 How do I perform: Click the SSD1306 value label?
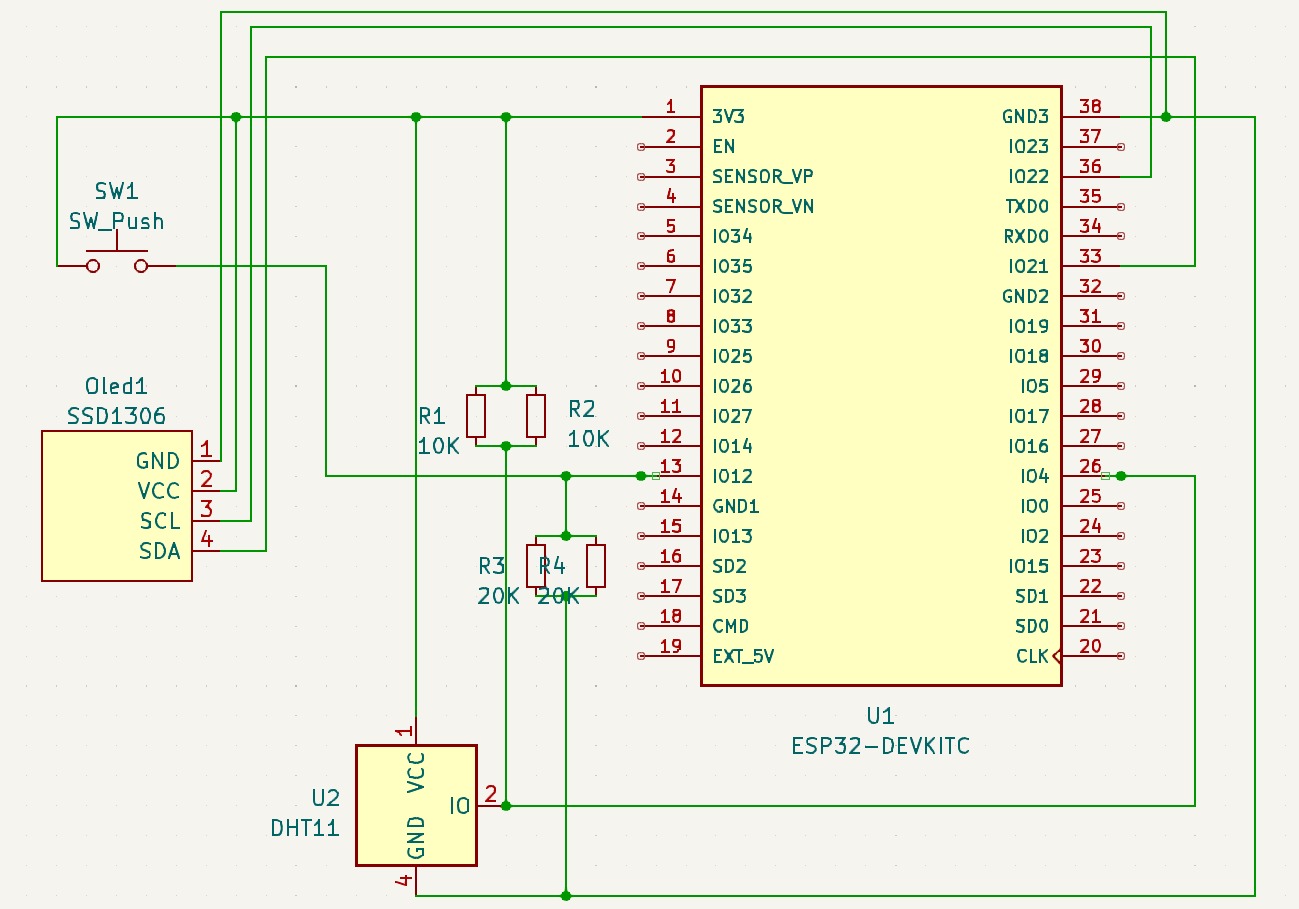coord(116,416)
